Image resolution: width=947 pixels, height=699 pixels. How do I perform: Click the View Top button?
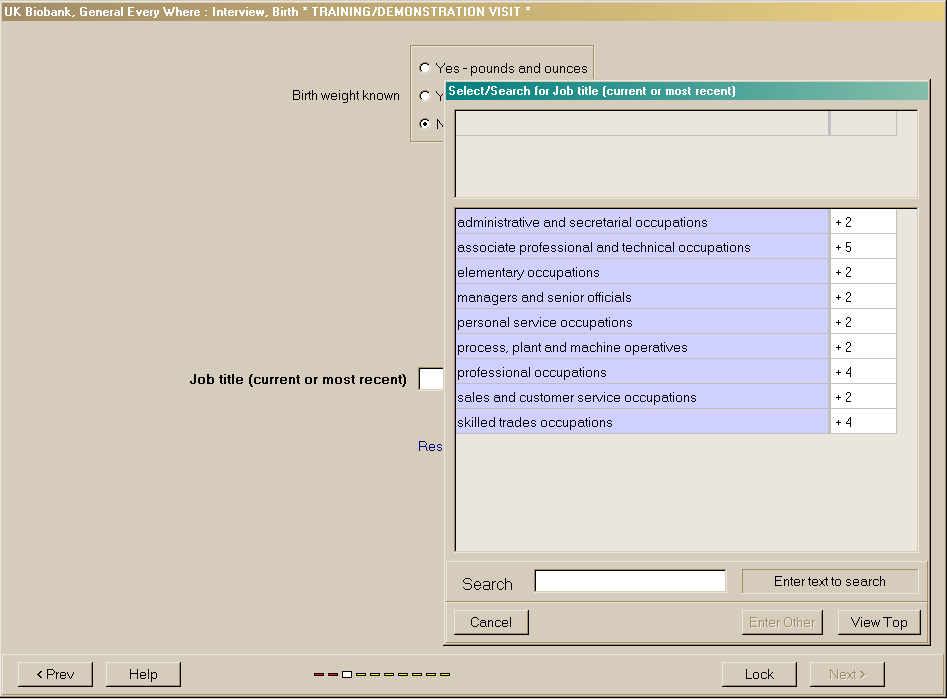coord(878,622)
